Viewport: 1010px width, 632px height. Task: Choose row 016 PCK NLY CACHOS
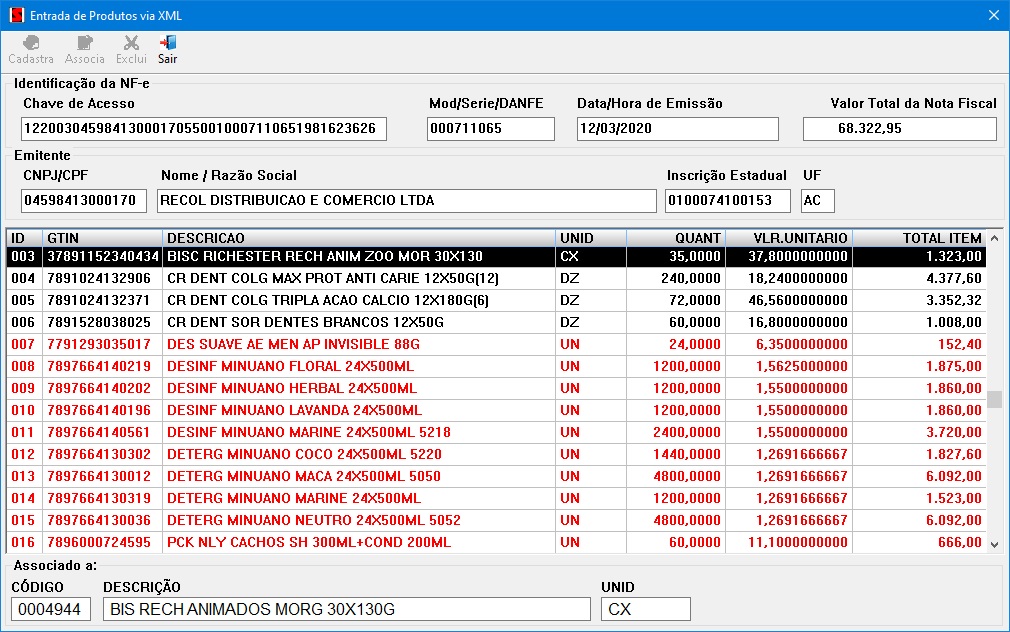308,542
